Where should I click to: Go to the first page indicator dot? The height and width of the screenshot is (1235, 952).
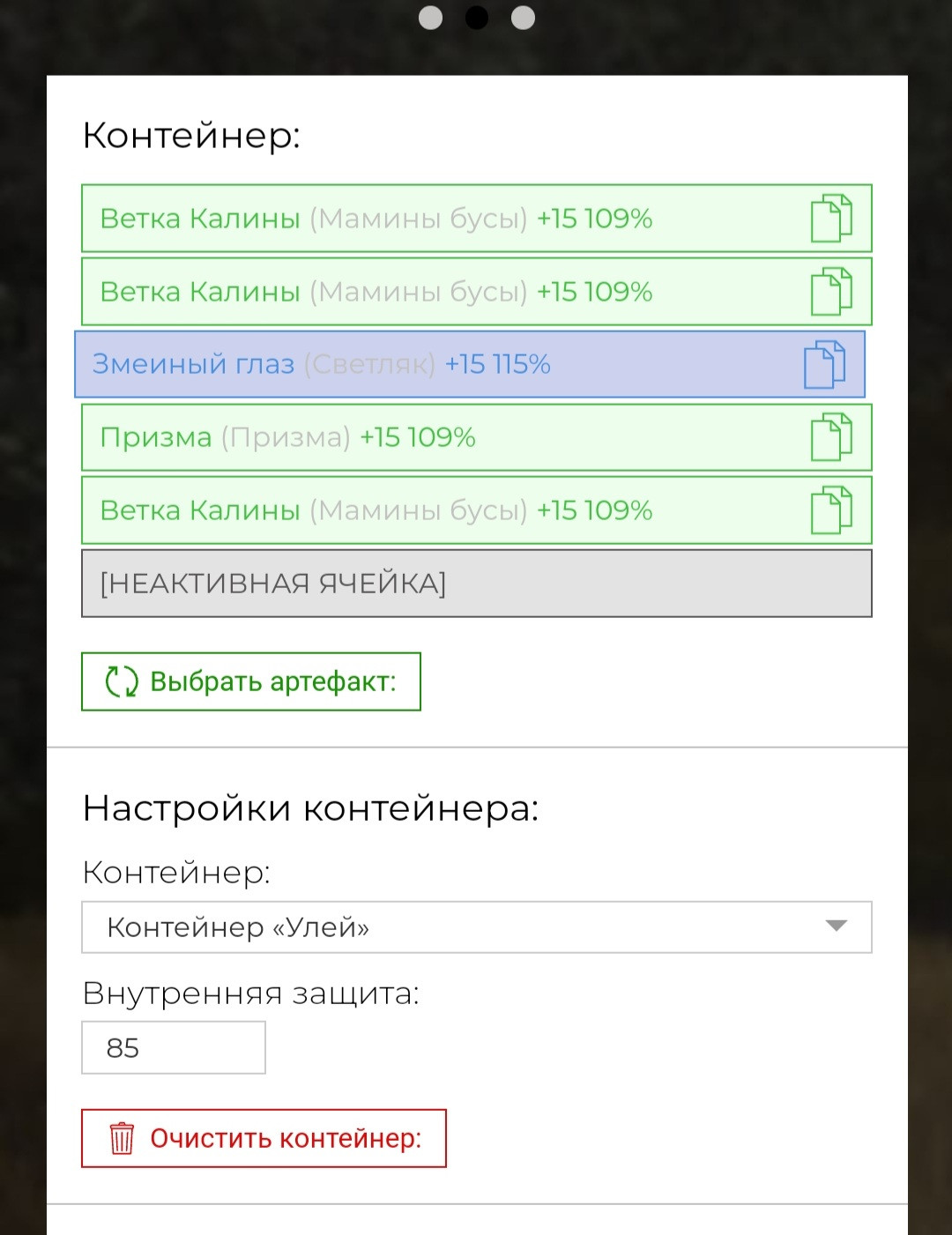pyautogui.click(x=430, y=18)
